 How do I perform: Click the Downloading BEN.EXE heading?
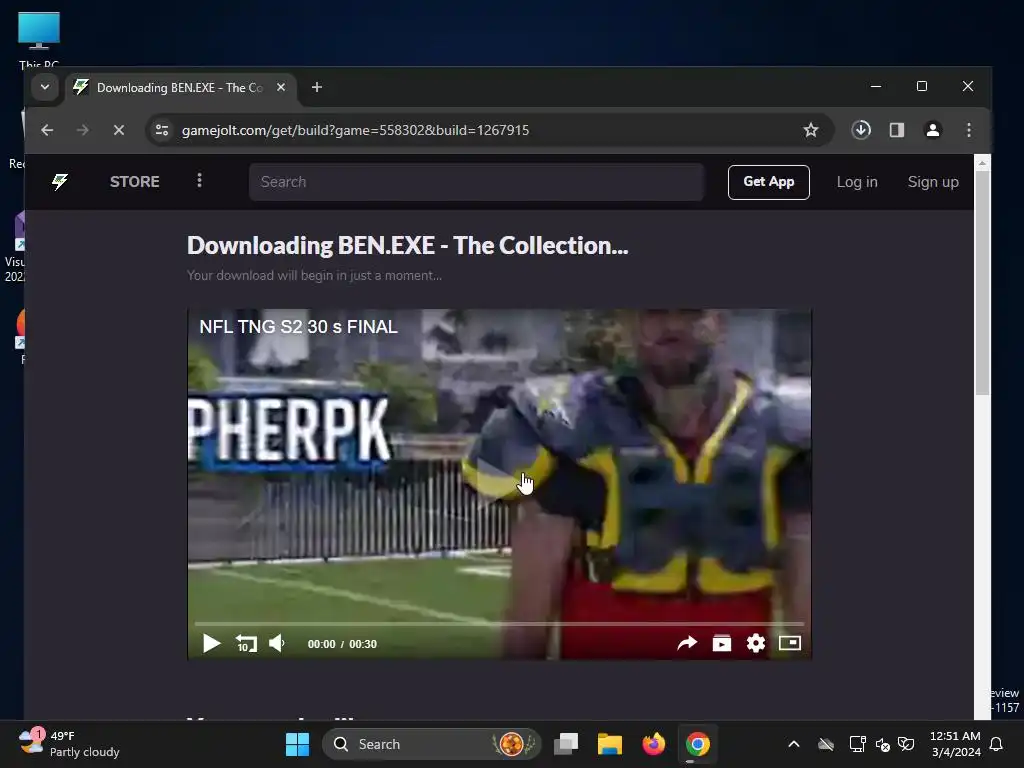coord(408,246)
